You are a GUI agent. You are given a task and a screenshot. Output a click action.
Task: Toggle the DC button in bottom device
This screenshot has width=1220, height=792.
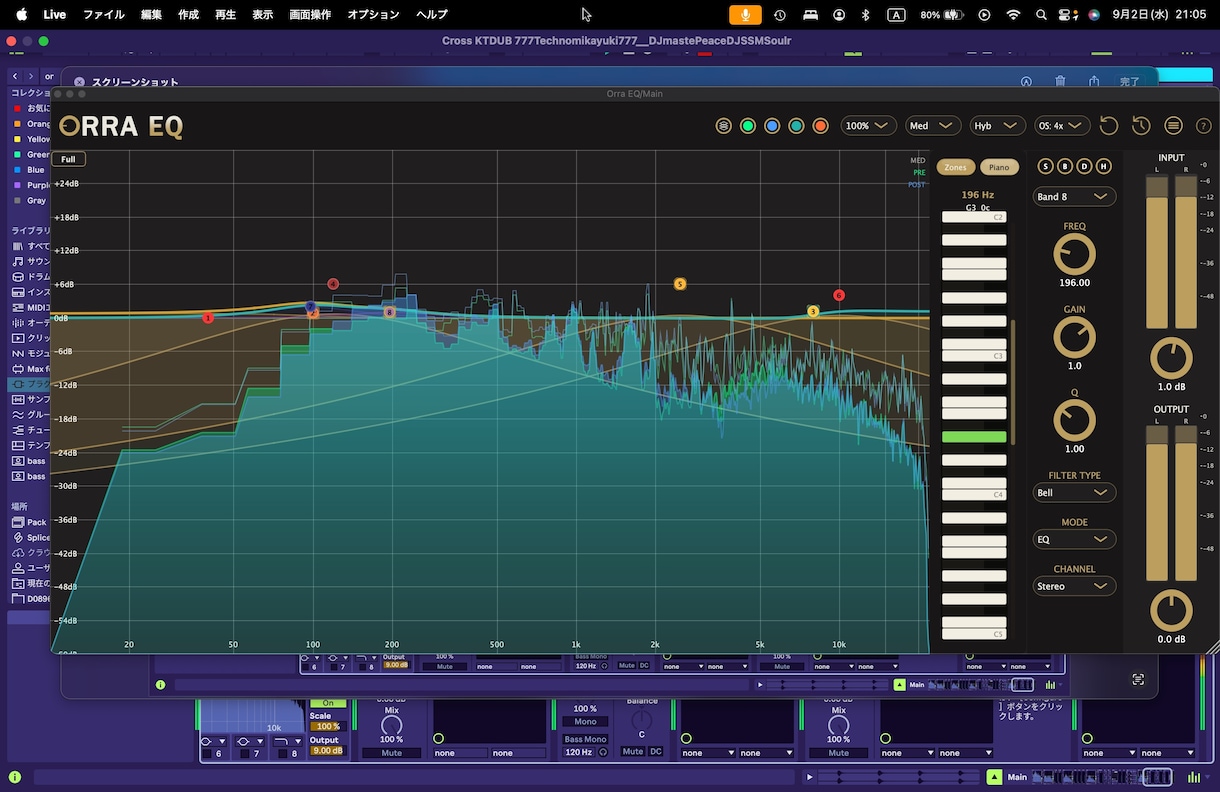(656, 751)
